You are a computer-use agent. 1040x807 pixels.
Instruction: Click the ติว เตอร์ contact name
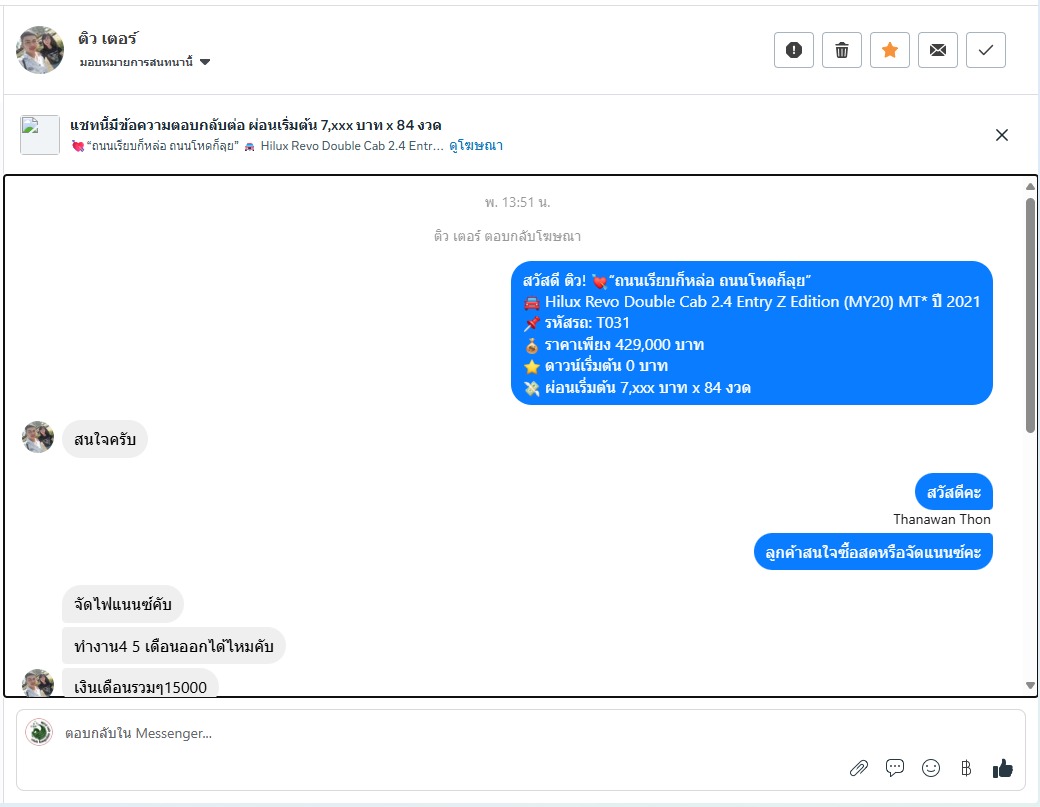coord(107,38)
